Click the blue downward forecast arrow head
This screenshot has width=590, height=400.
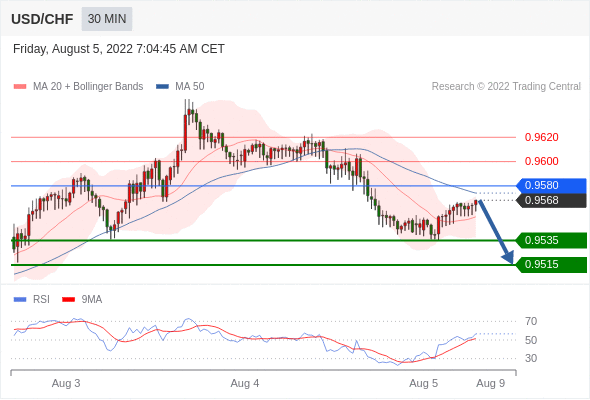click(508, 258)
